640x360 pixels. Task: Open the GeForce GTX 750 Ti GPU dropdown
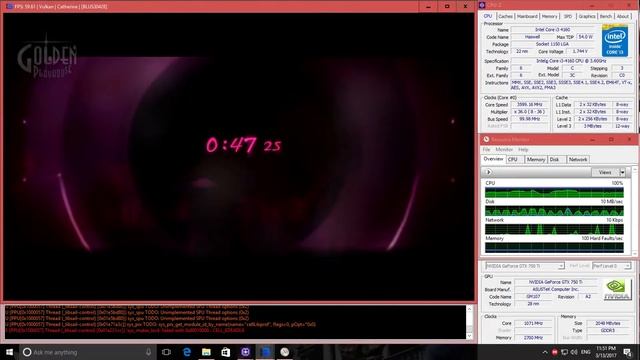524,266
